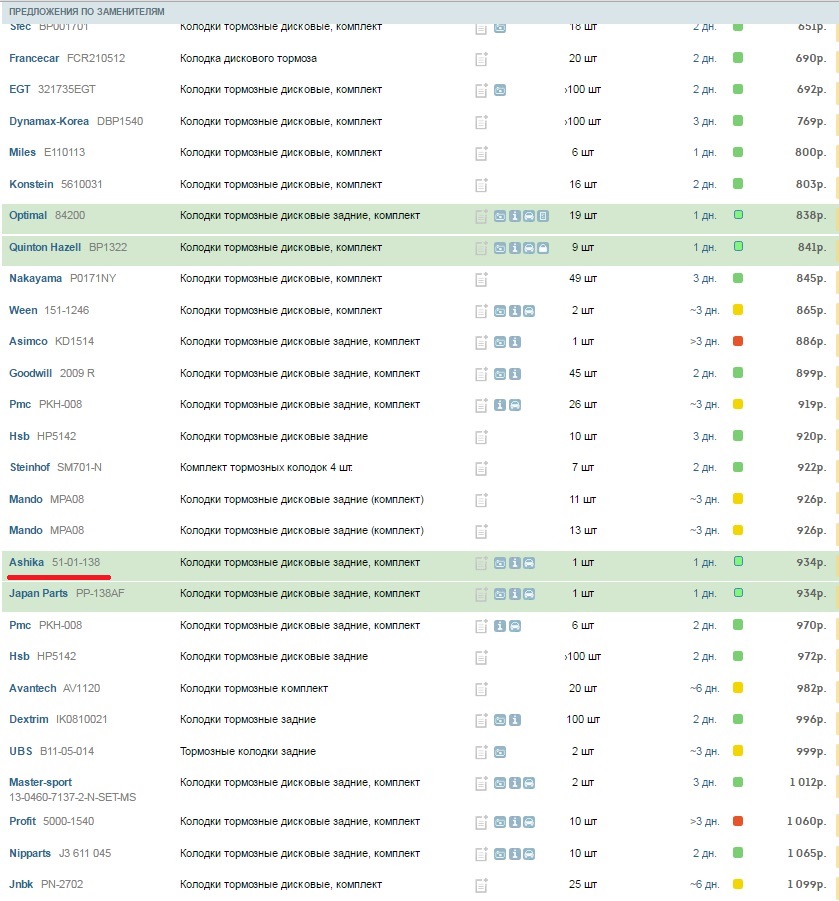Click green status square in Miles row

(738, 152)
